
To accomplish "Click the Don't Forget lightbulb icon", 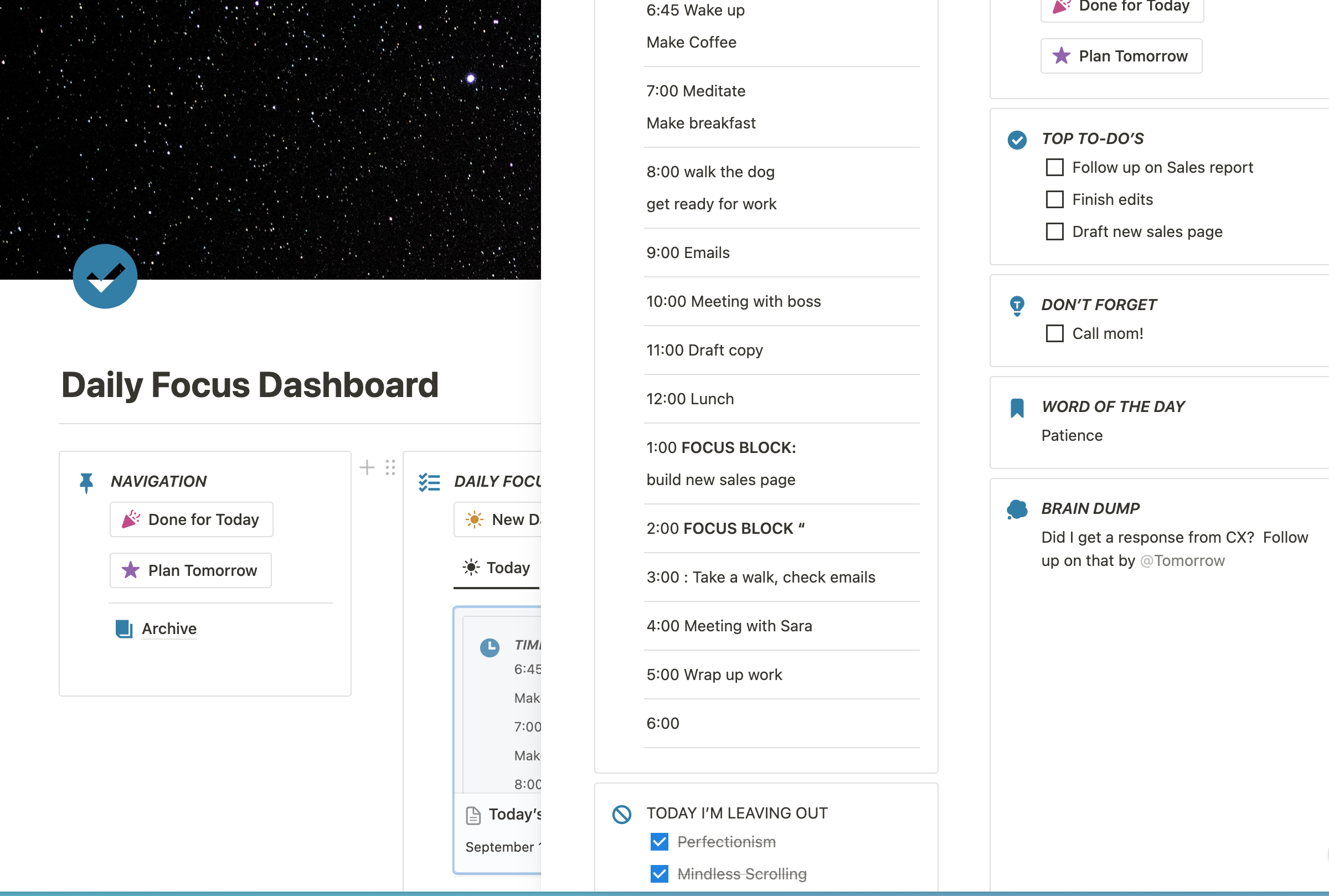I will tap(1017, 306).
